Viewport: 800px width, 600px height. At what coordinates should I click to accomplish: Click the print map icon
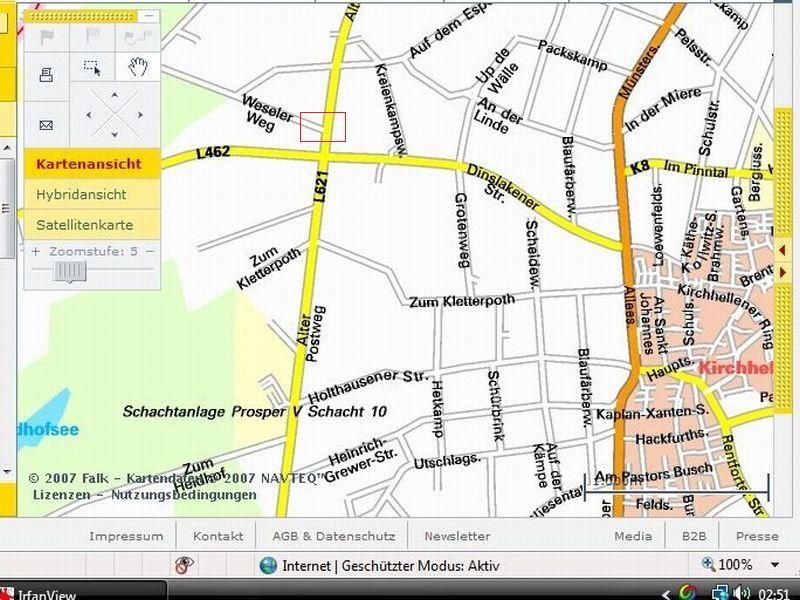46,74
